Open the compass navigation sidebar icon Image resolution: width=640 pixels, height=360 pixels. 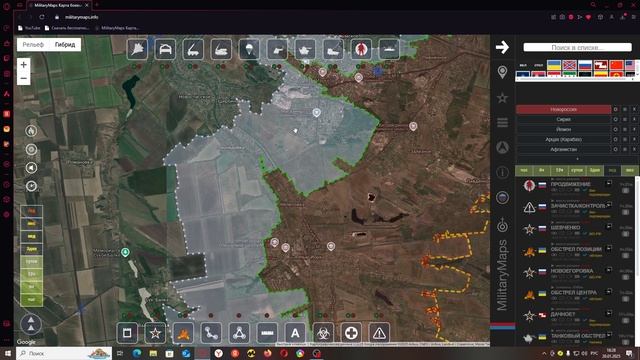coord(502,147)
